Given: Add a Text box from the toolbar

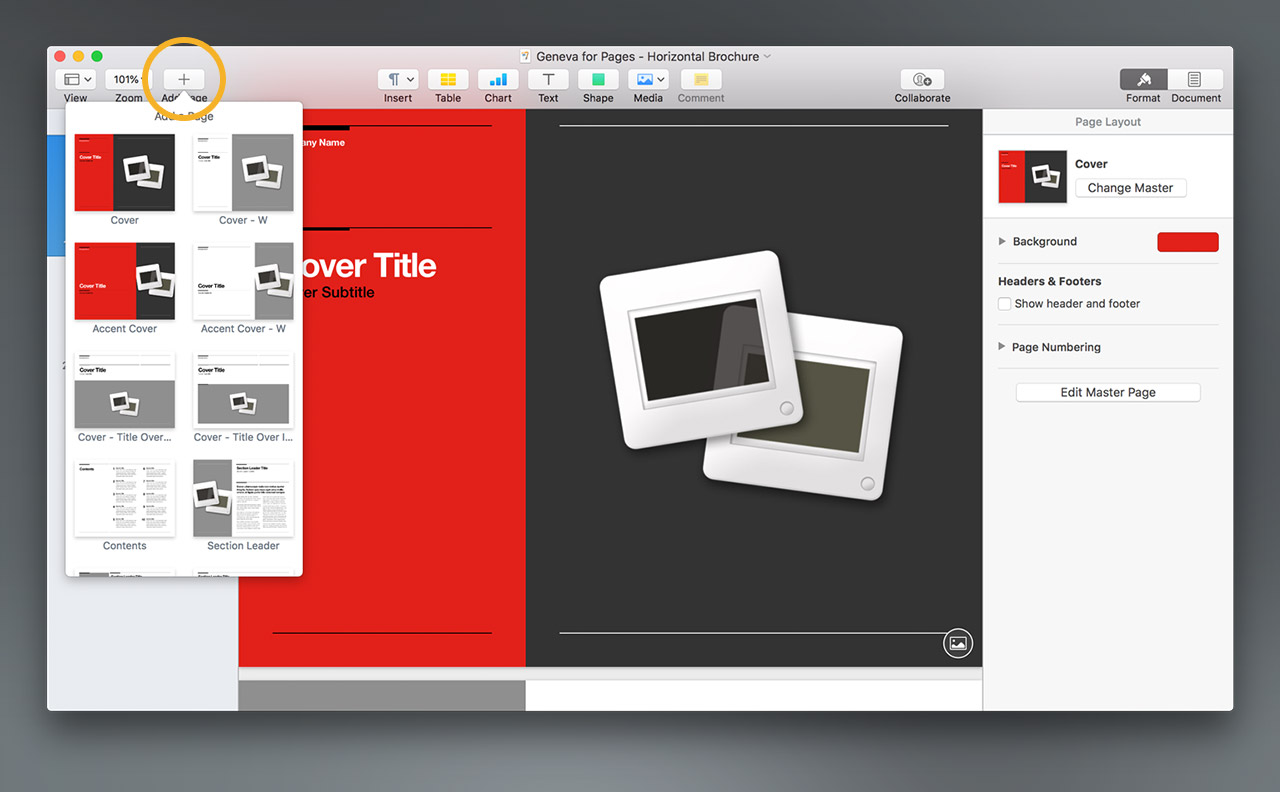Looking at the screenshot, I should pyautogui.click(x=548, y=79).
